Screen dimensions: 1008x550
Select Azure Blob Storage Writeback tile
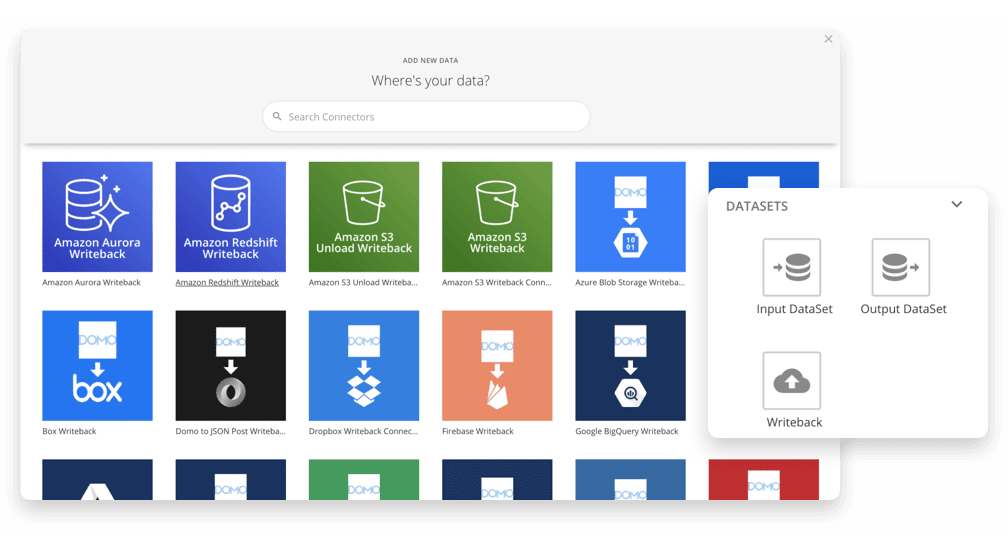point(630,217)
